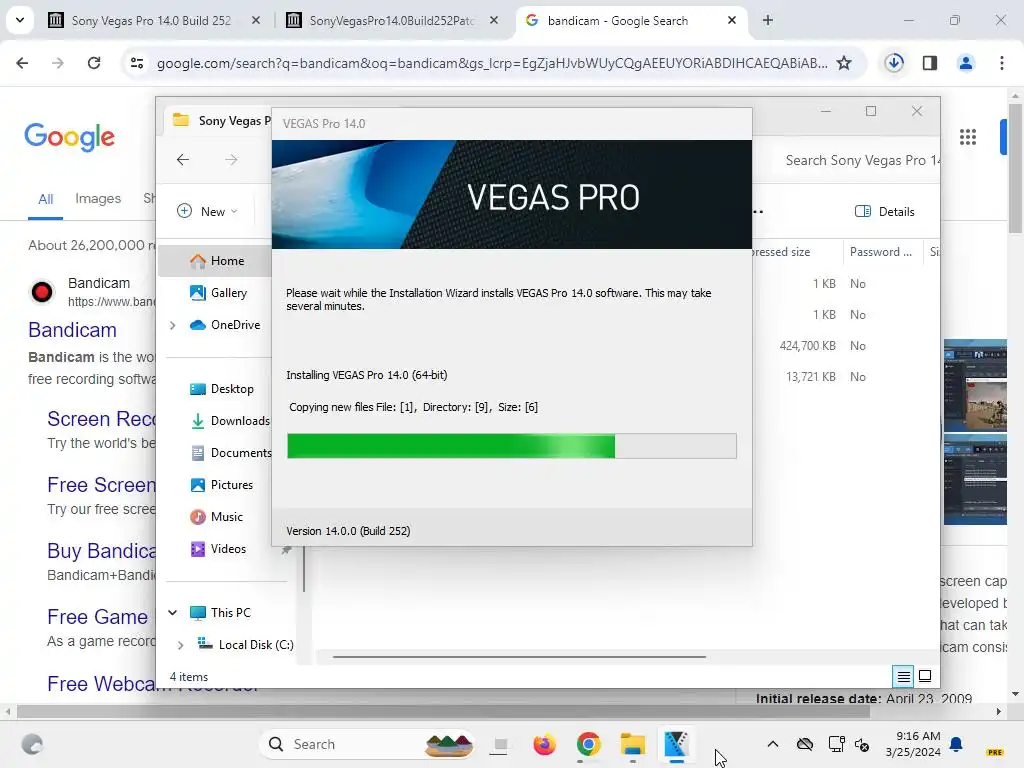
Task: Select the Images search tab
Action: [98, 199]
